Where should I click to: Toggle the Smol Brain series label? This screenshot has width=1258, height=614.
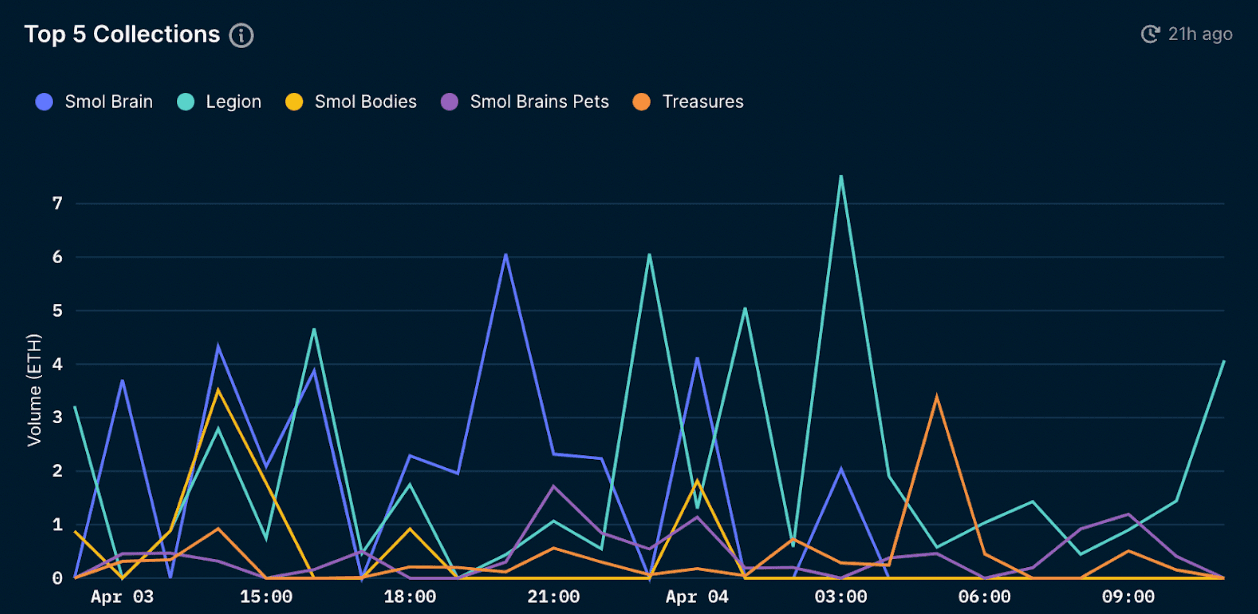(x=108, y=102)
